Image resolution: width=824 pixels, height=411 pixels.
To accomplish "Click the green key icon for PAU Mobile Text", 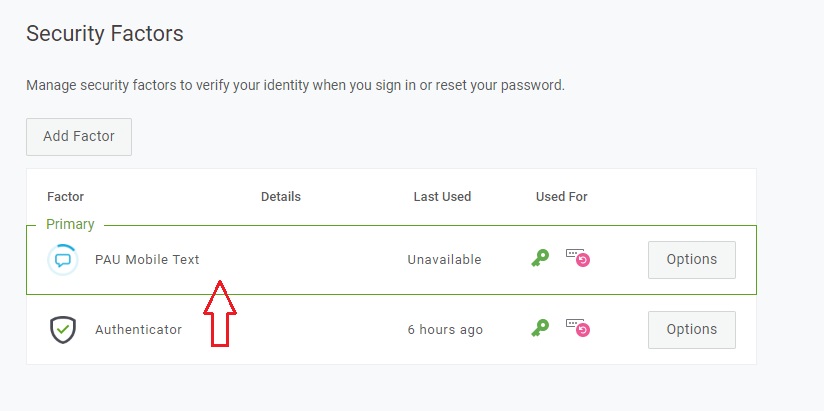I will click(x=540, y=258).
